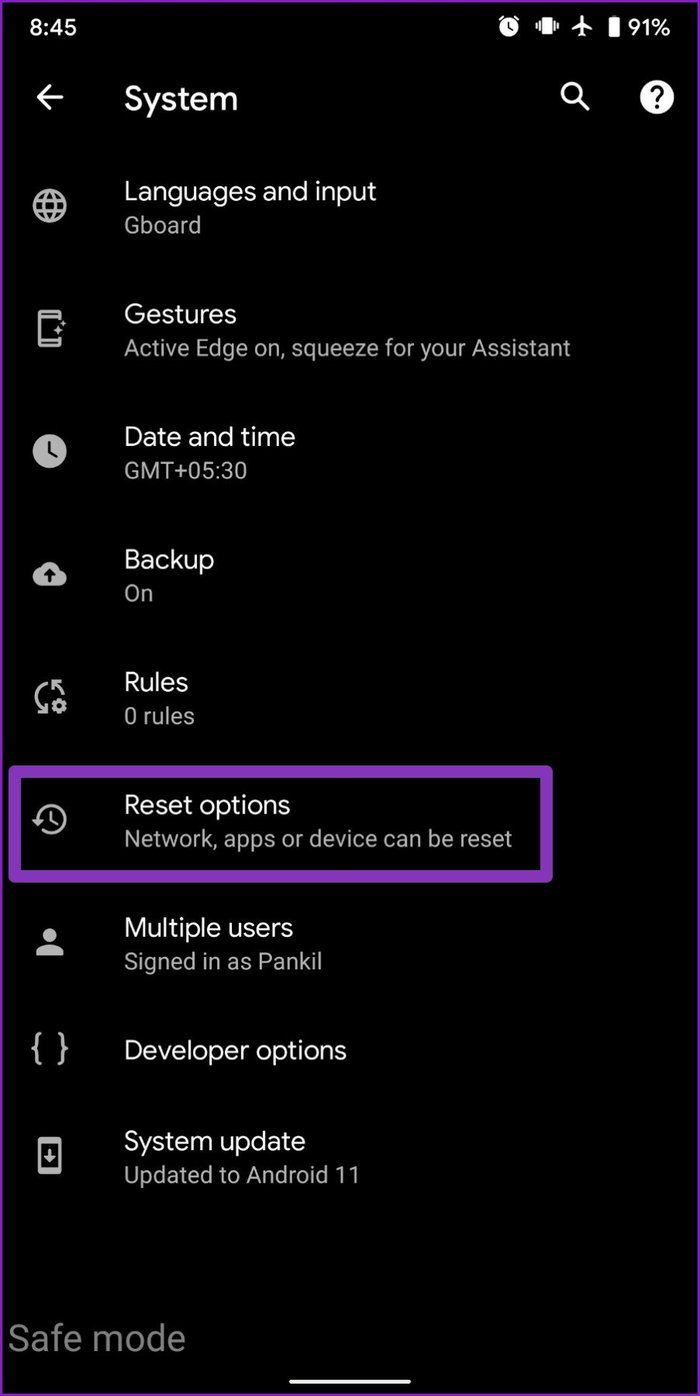Click the globe icon for Languages

[50, 206]
